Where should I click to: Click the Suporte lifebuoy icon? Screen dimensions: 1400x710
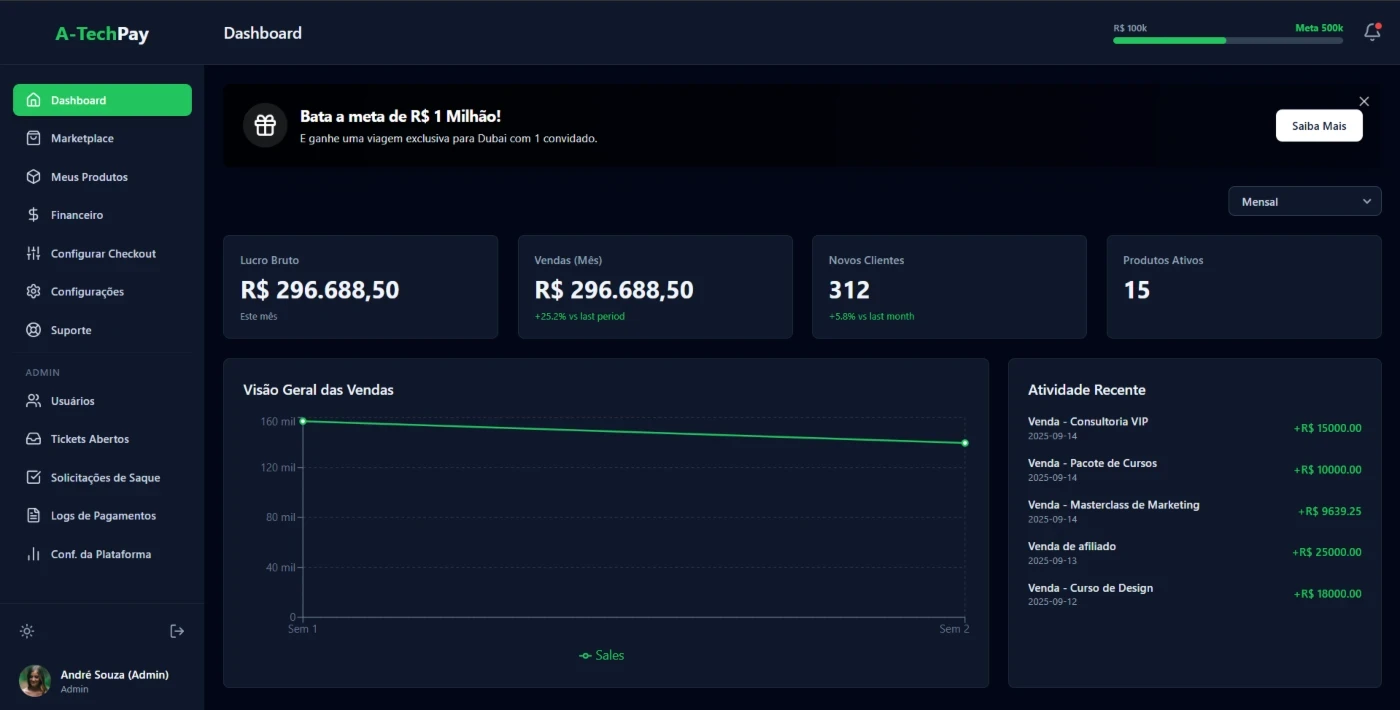[33, 330]
